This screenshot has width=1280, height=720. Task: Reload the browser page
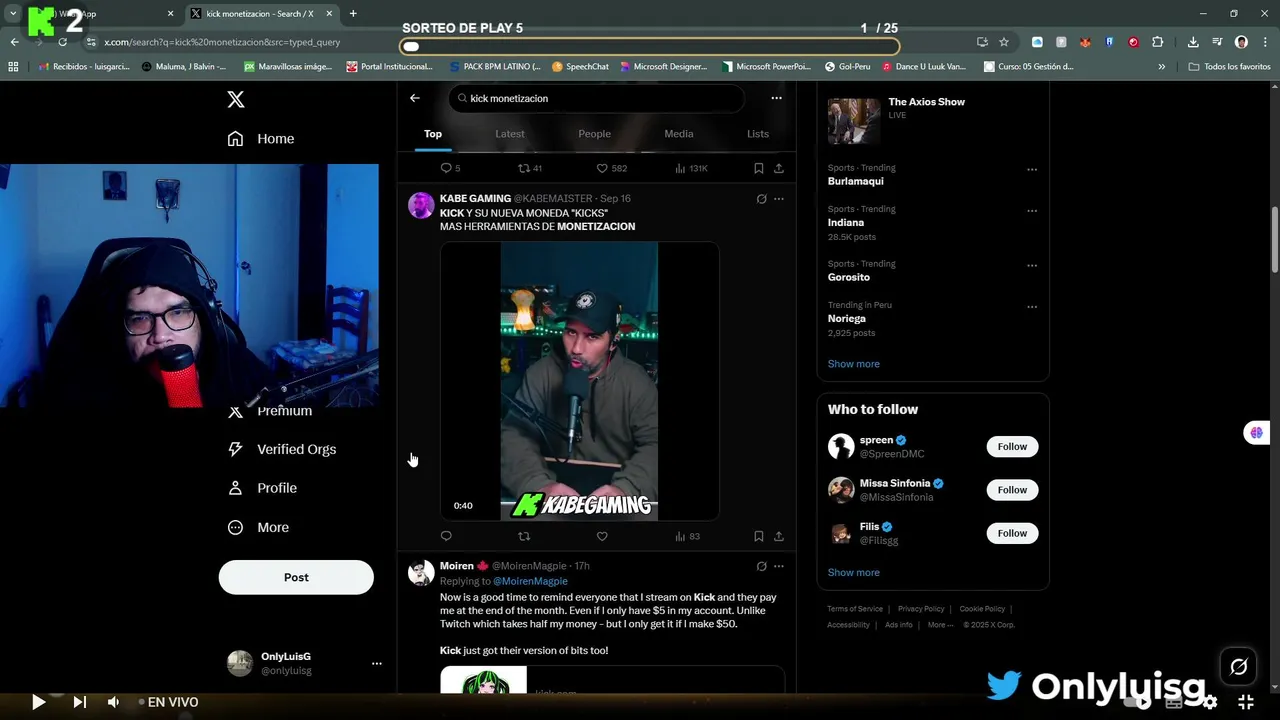62,42
